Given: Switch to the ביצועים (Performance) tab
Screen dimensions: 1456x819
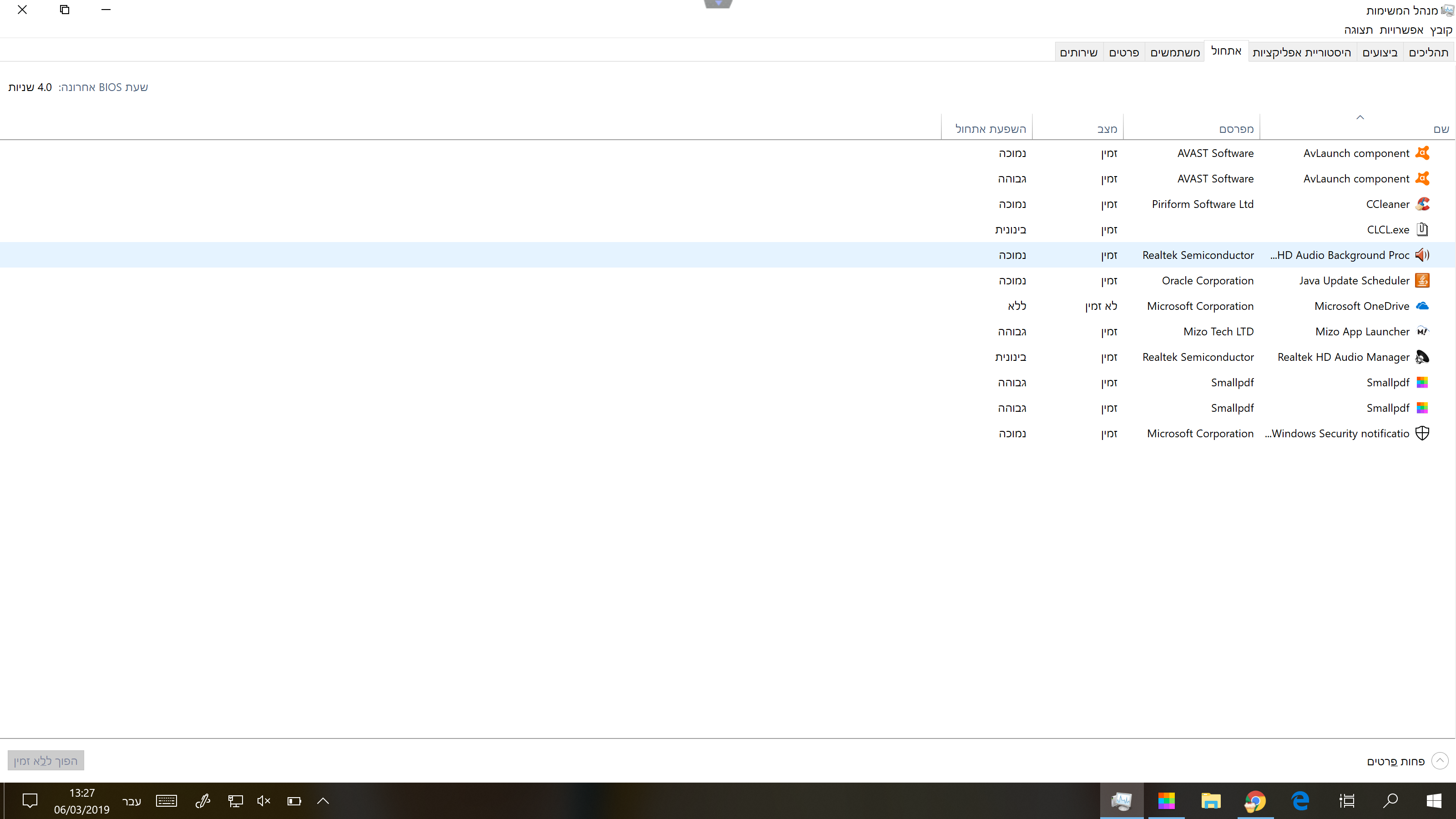Looking at the screenshot, I should point(1380,53).
